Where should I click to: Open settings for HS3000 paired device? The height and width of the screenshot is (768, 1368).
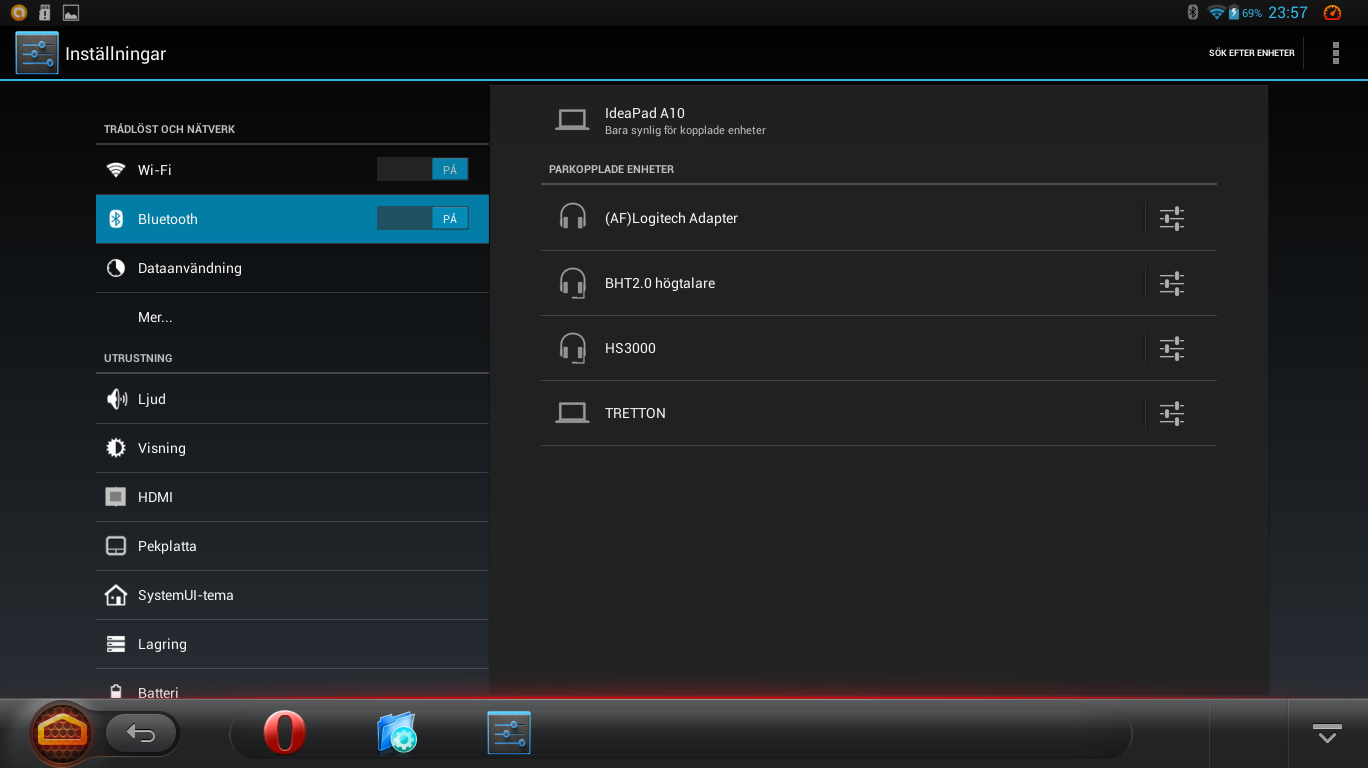pyautogui.click(x=1172, y=348)
